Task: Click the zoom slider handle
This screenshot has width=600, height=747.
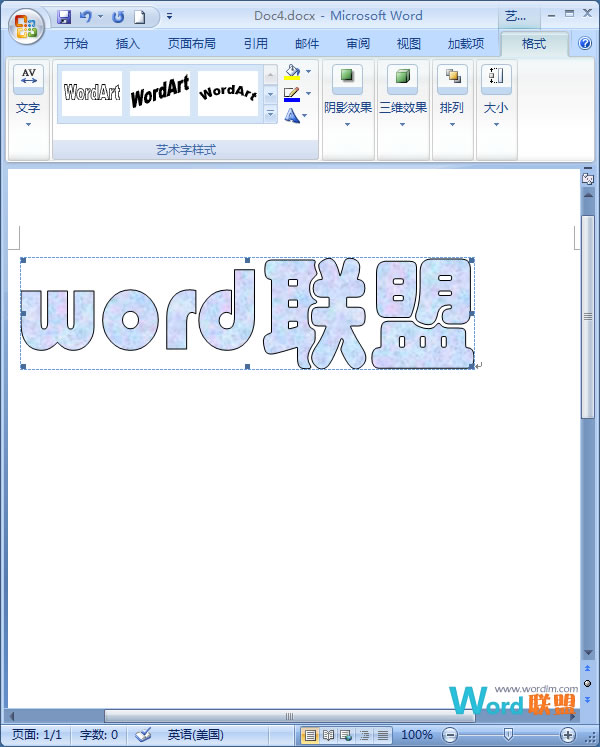Action: 508,735
